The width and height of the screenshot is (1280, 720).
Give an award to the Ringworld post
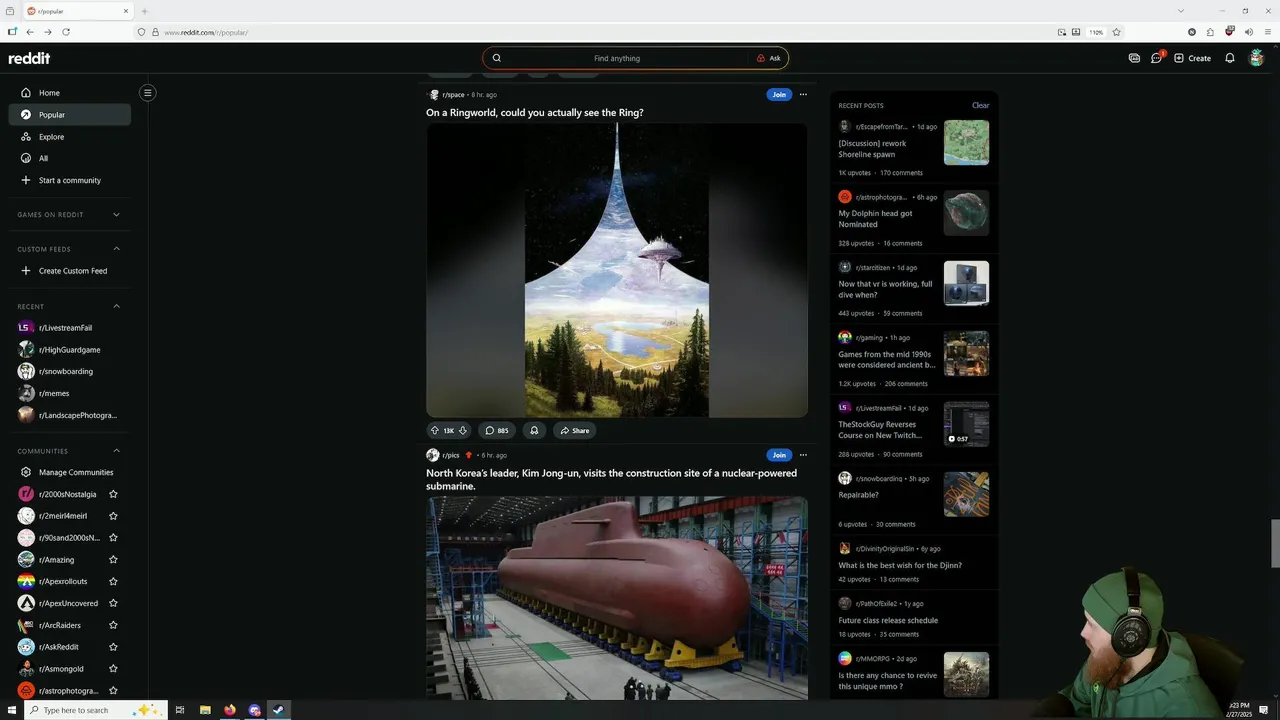pos(534,430)
